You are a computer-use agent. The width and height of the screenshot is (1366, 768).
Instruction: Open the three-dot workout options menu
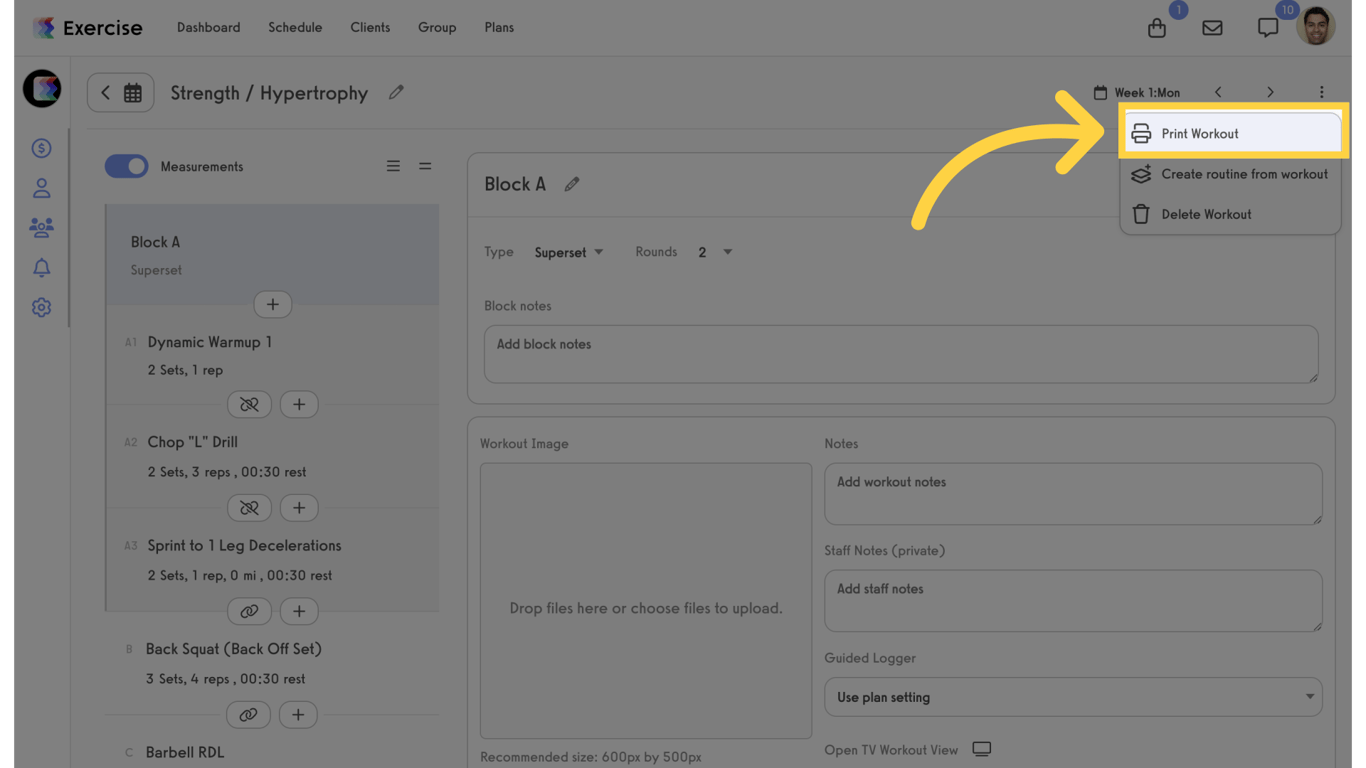(1321, 92)
